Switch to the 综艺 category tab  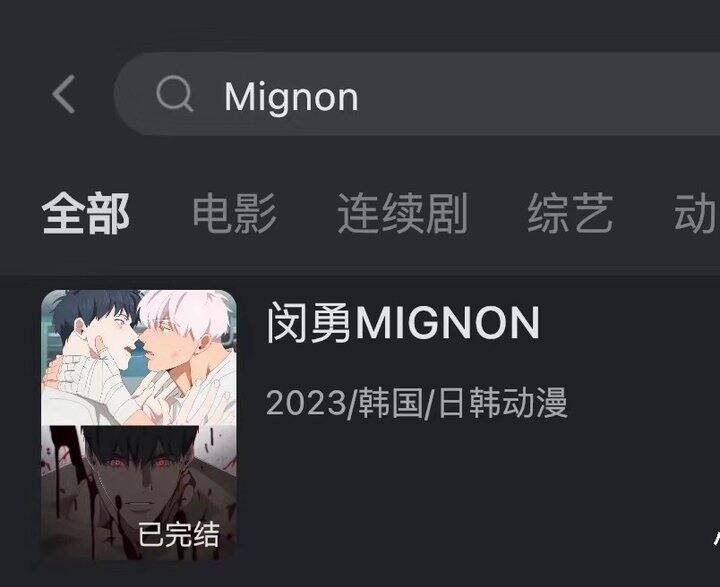(570, 214)
